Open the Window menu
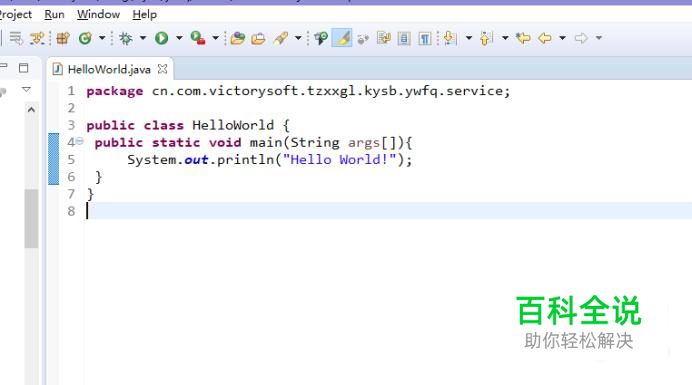This screenshot has height=385, width=692. 98,15
